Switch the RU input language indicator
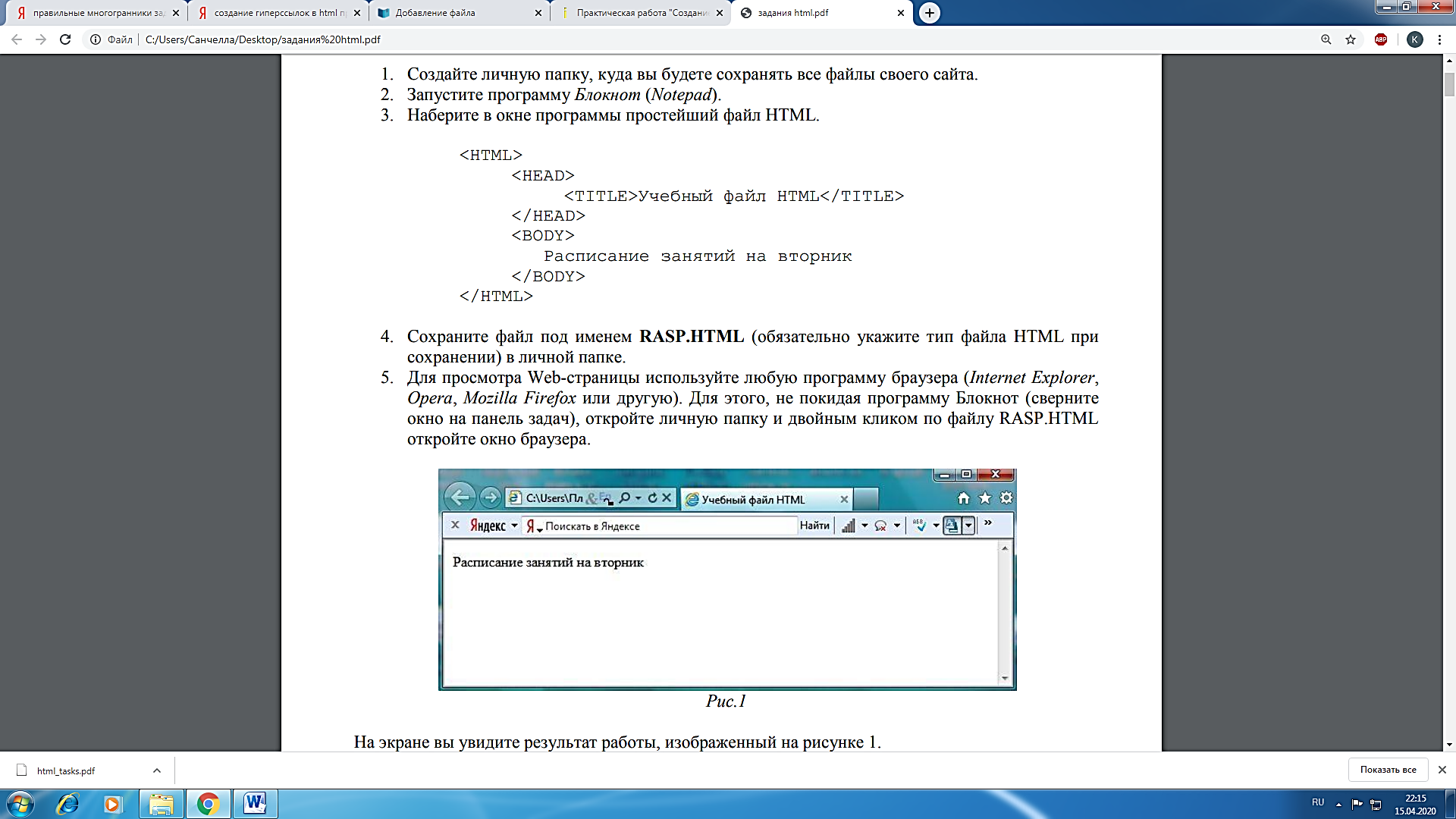This screenshot has width=1456, height=819. click(x=1318, y=802)
